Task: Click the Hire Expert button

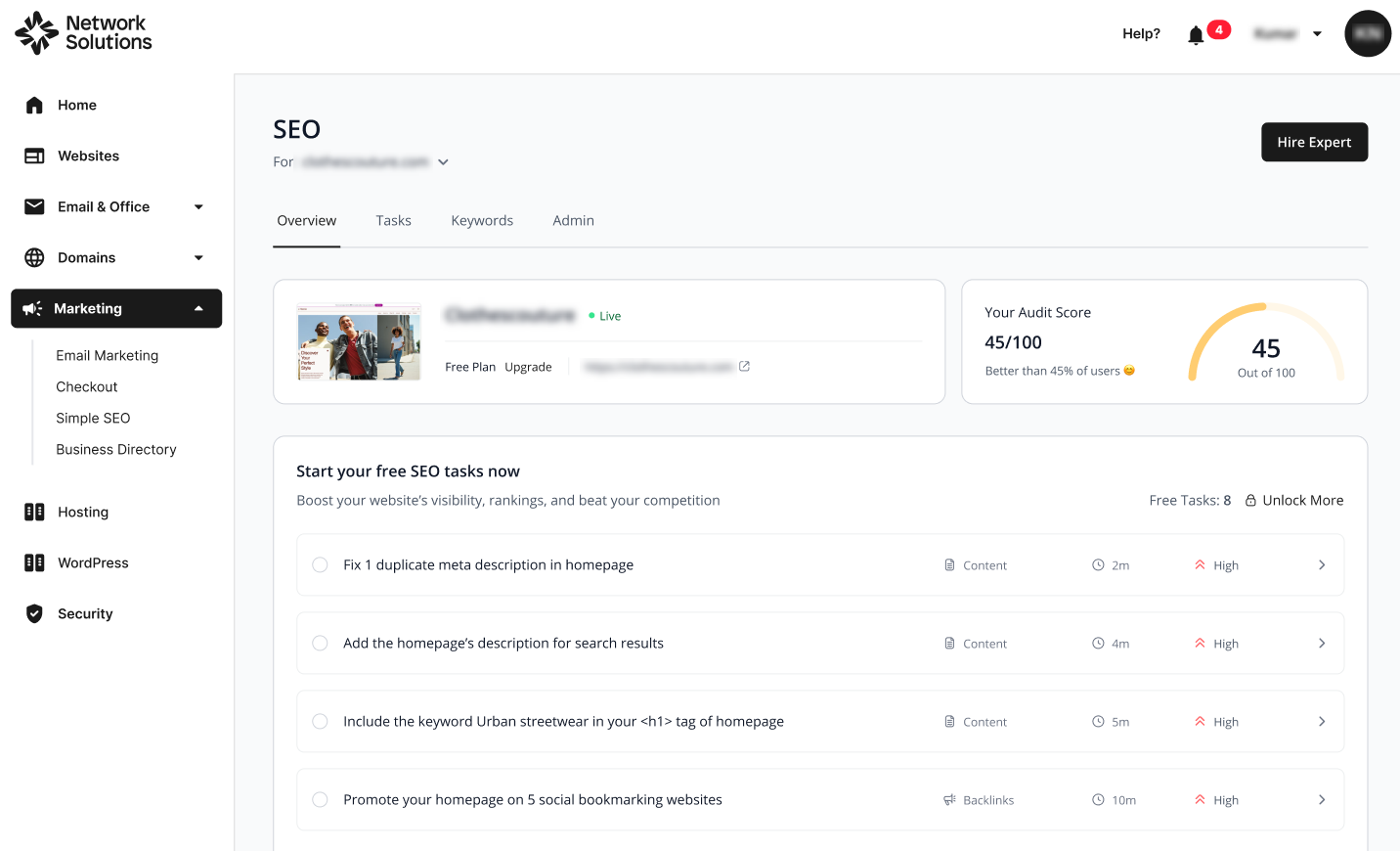Action: coord(1314,142)
